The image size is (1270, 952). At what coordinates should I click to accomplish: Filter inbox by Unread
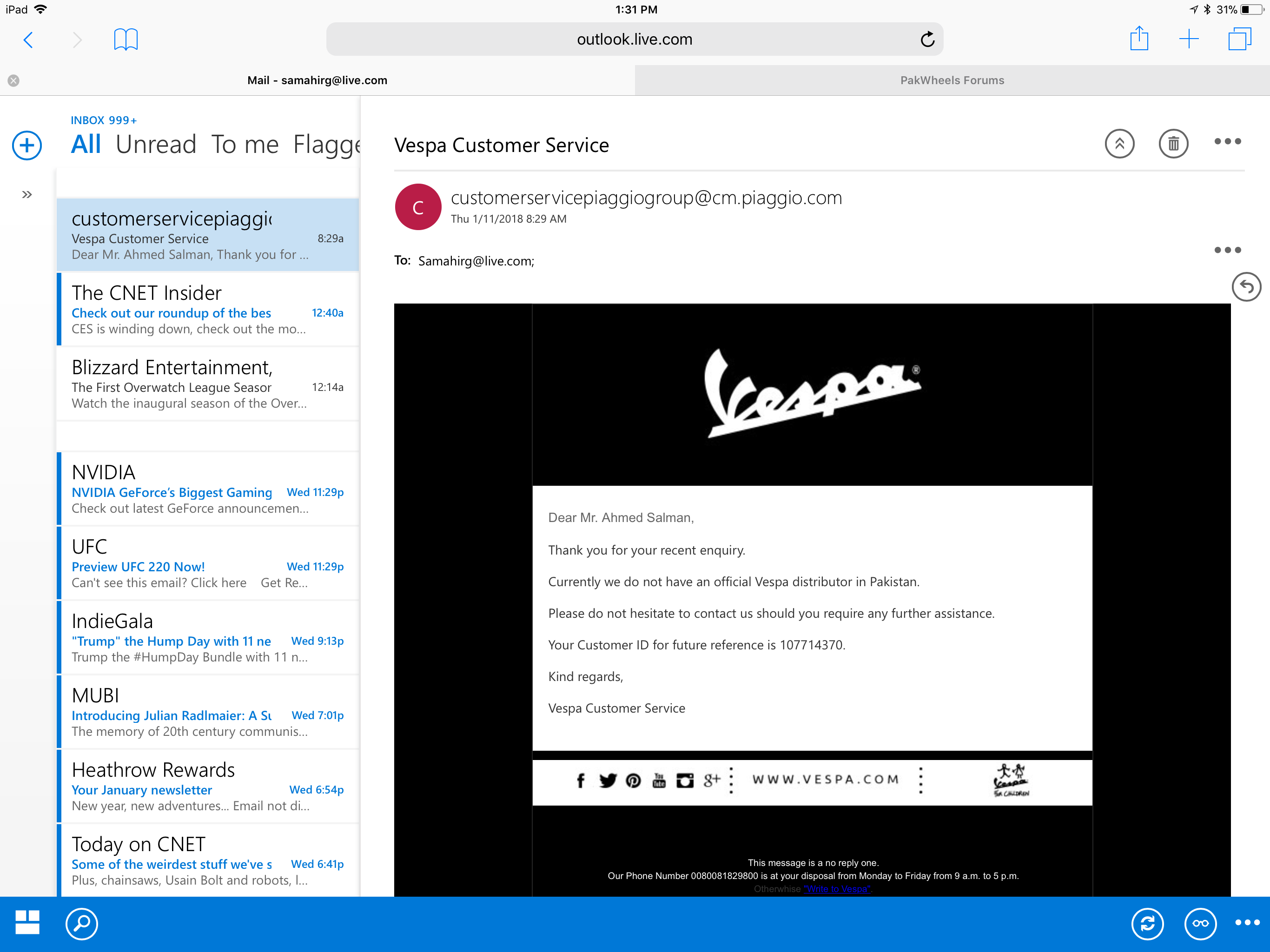point(156,144)
